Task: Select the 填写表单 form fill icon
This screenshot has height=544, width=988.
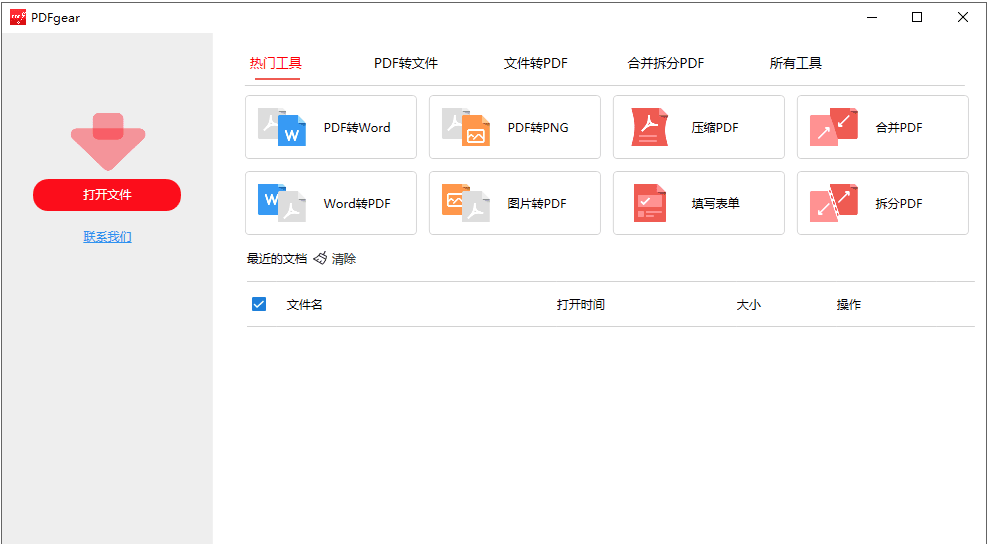Action: (649, 203)
